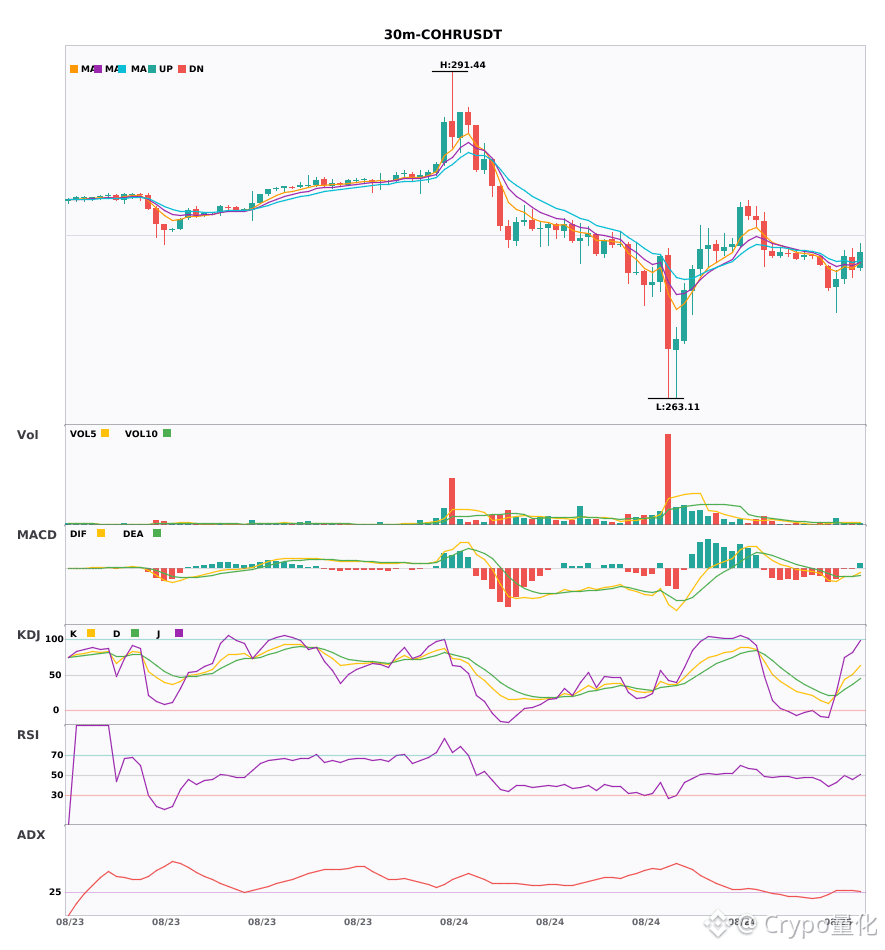885x950 pixels.
Task: Select the yellow VOL5 legend swatch
Action: pos(105,433)
